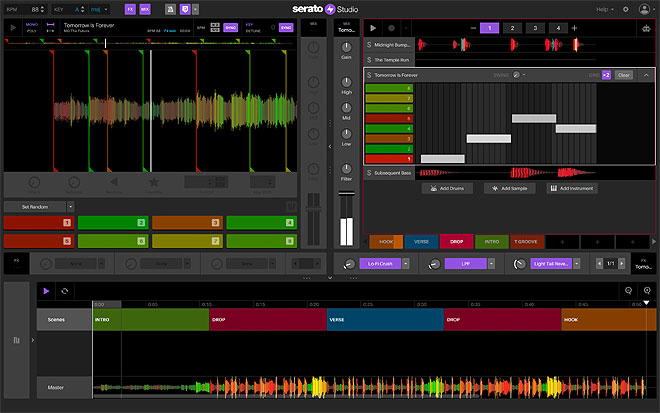
Task: Zoom out the timeline with the magnifier
Action: click(628, 290)
